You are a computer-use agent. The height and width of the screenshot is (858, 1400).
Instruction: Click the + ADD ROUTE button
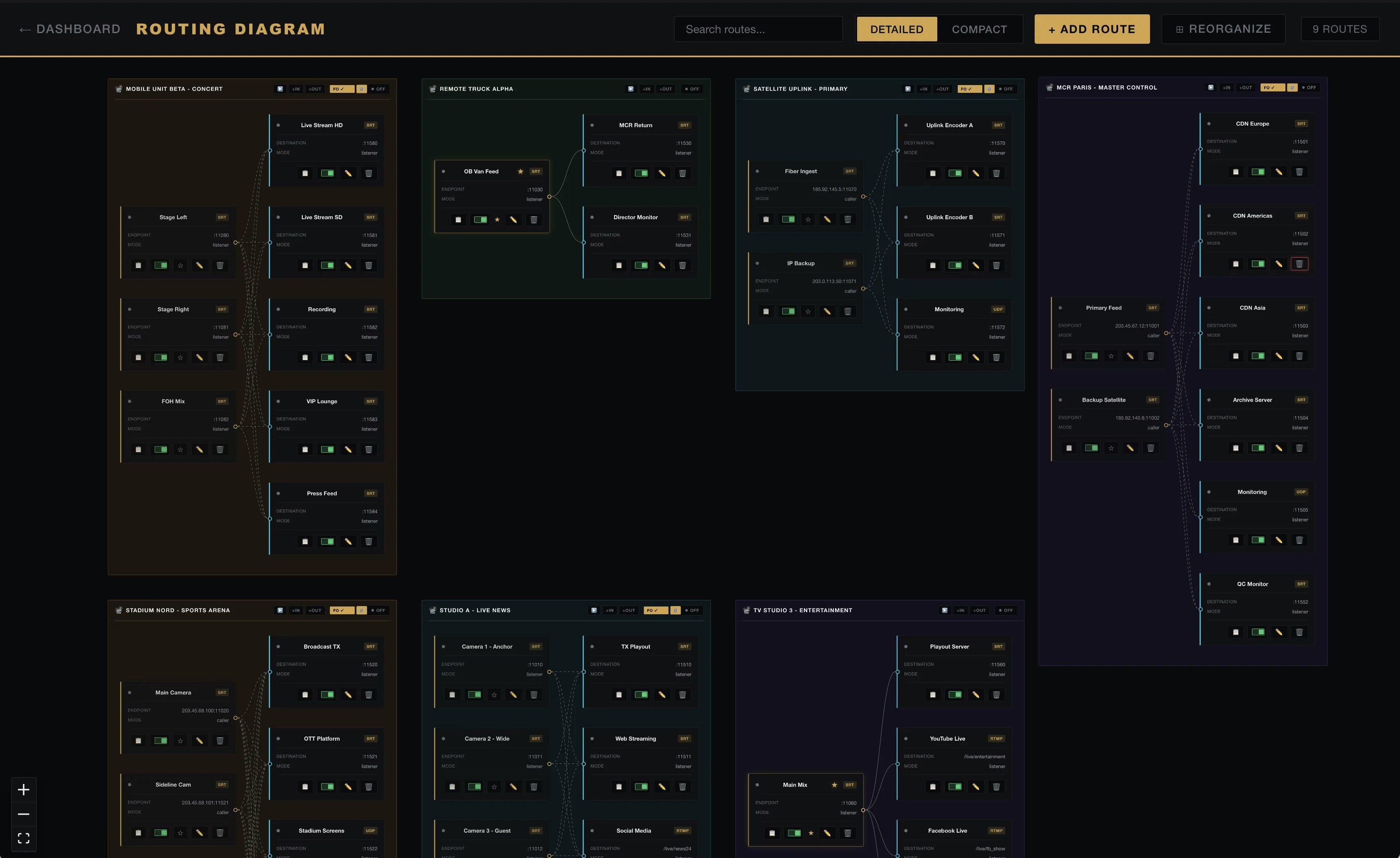point(1091,29)
